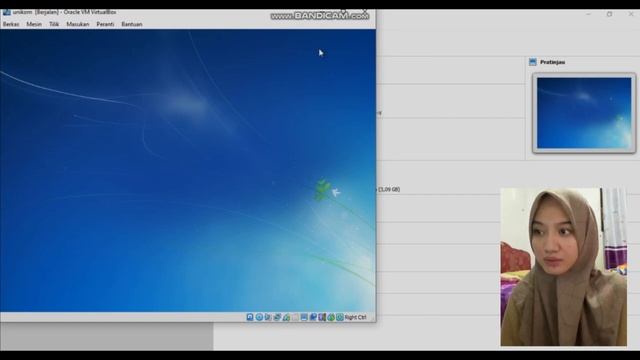Restore down the VirtualBox Manager window
Image resolution: width=640 pixels, height=360 pixels.
coord(609,14)
